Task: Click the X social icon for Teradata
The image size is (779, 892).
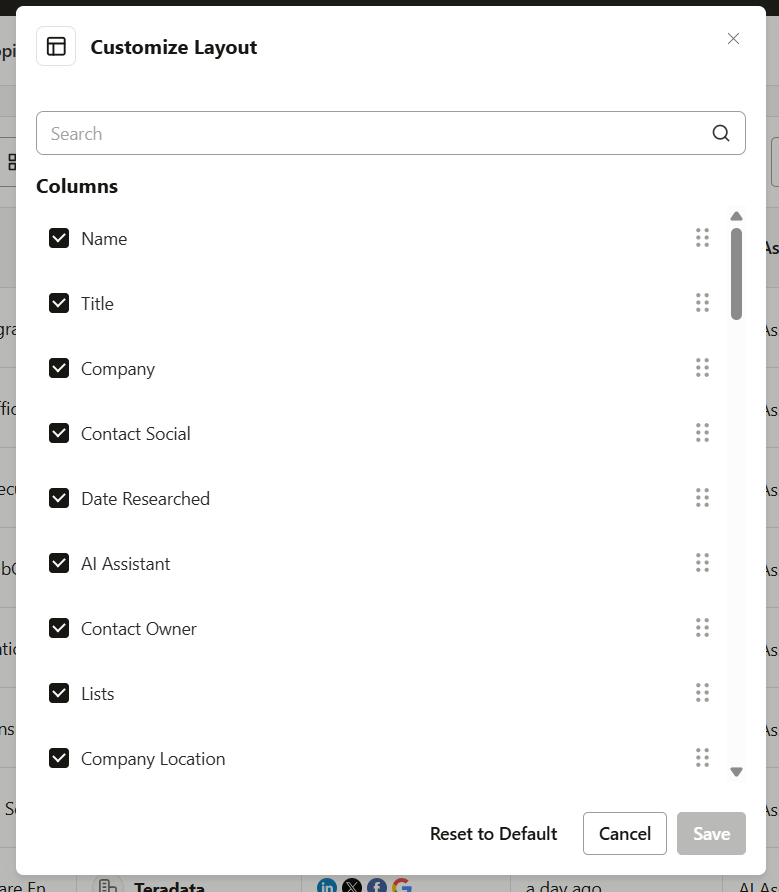Action: pyautogui.click(x=351, y=886)
